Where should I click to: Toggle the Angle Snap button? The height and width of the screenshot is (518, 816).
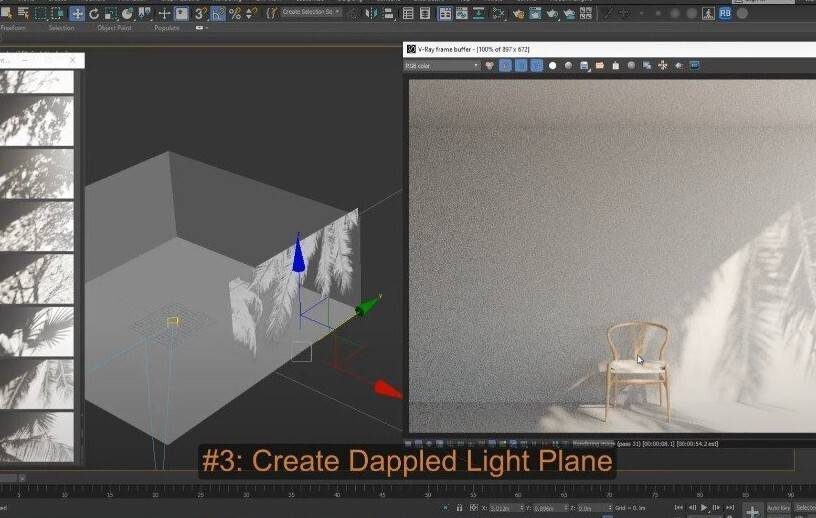click(x=218, y=14)
